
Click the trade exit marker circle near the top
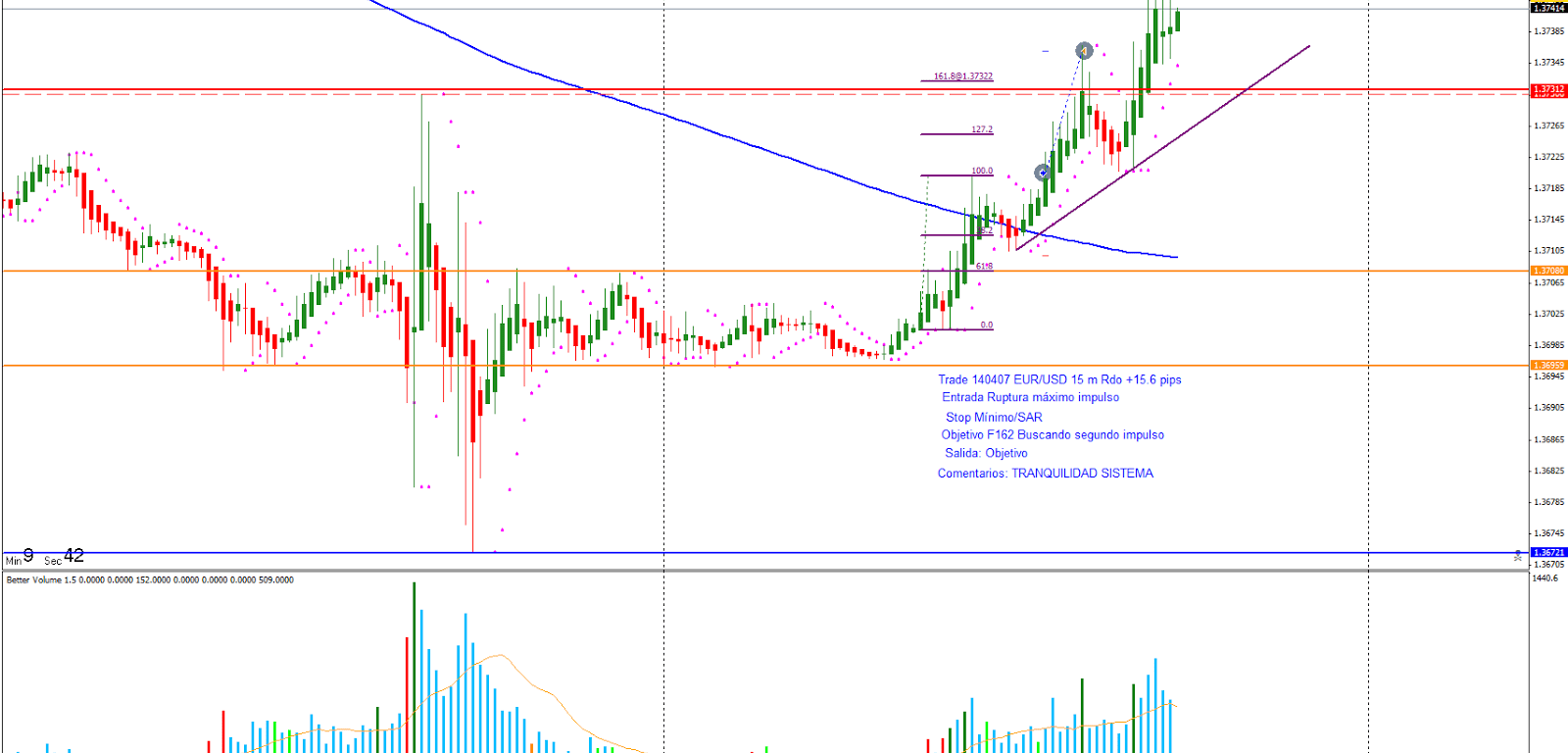coord(1084,50)
